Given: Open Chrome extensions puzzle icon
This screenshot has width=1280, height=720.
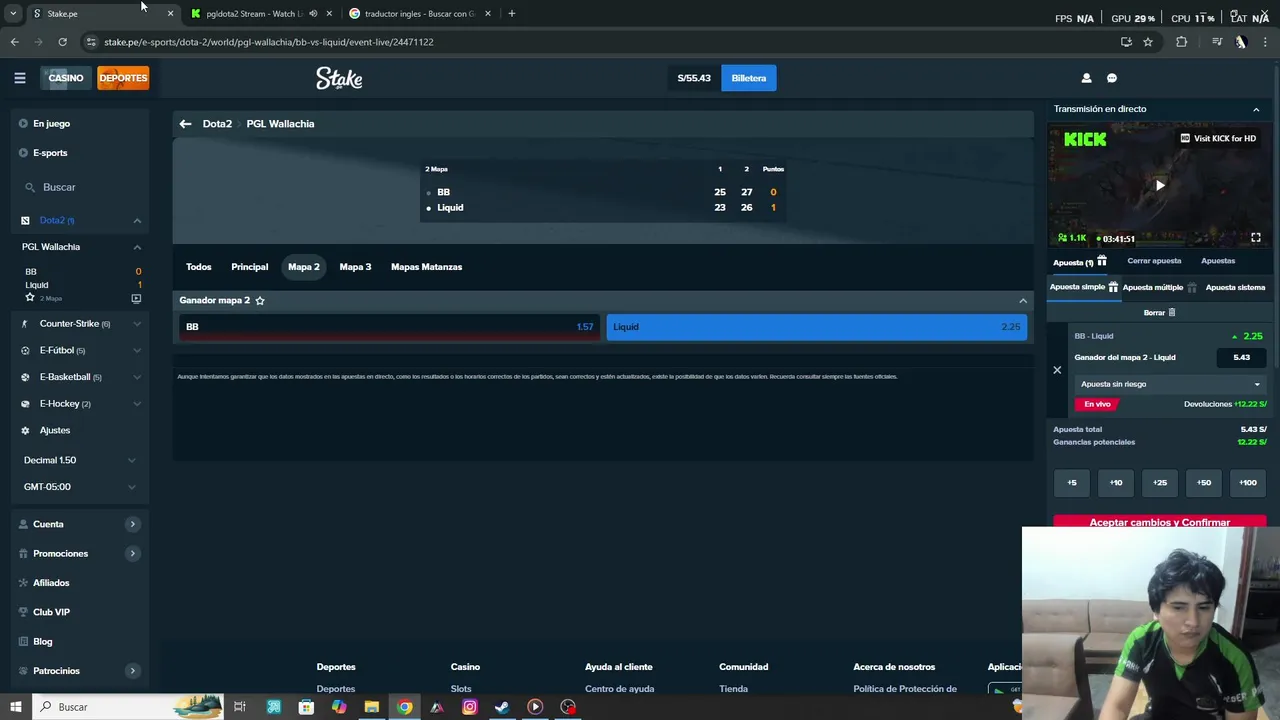Looking at the screenshot, I should [1182, 42].
